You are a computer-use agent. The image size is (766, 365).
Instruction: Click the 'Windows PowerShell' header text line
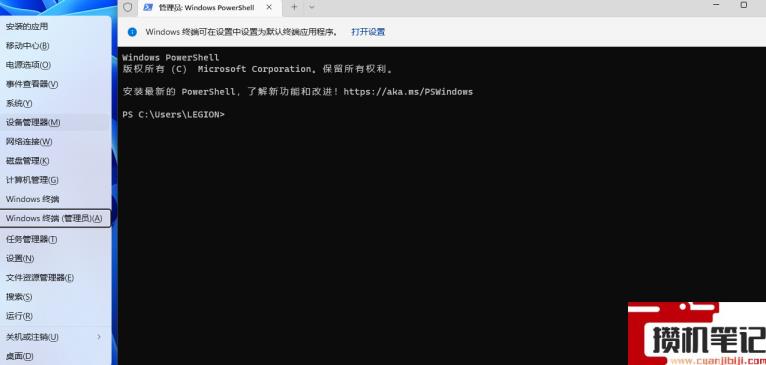click(x=170, y=58)
